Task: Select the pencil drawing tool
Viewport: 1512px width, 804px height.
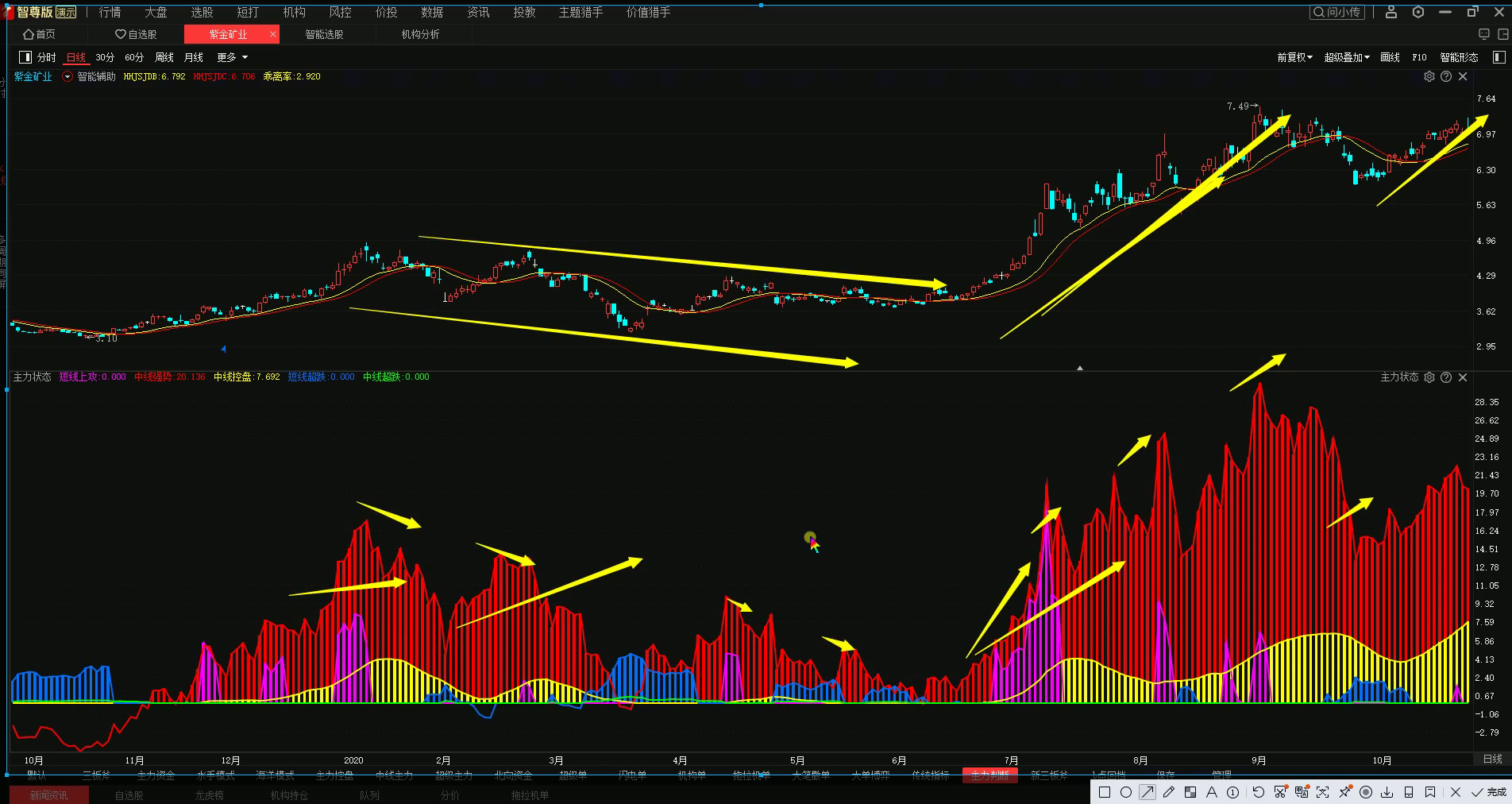Action: click(1168, 792)
